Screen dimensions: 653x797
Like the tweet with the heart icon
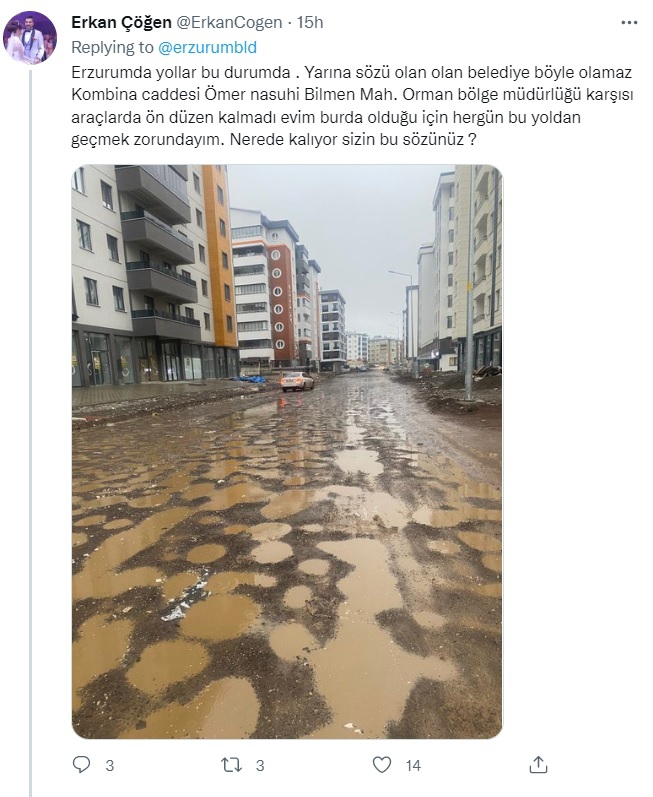(382, 764)
